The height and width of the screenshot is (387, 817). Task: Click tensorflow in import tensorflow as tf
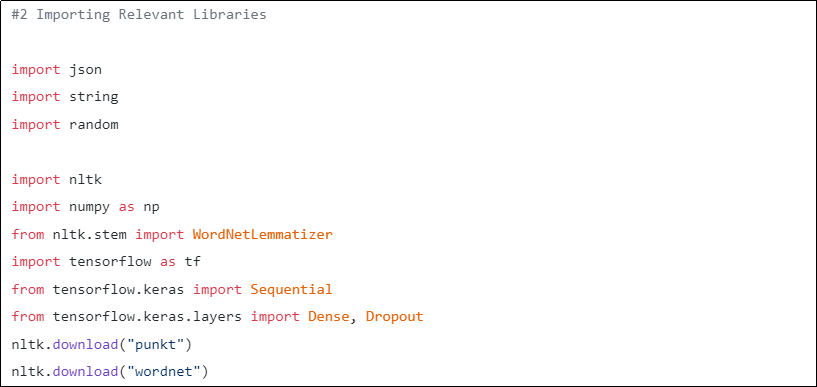tap(110, 262)
